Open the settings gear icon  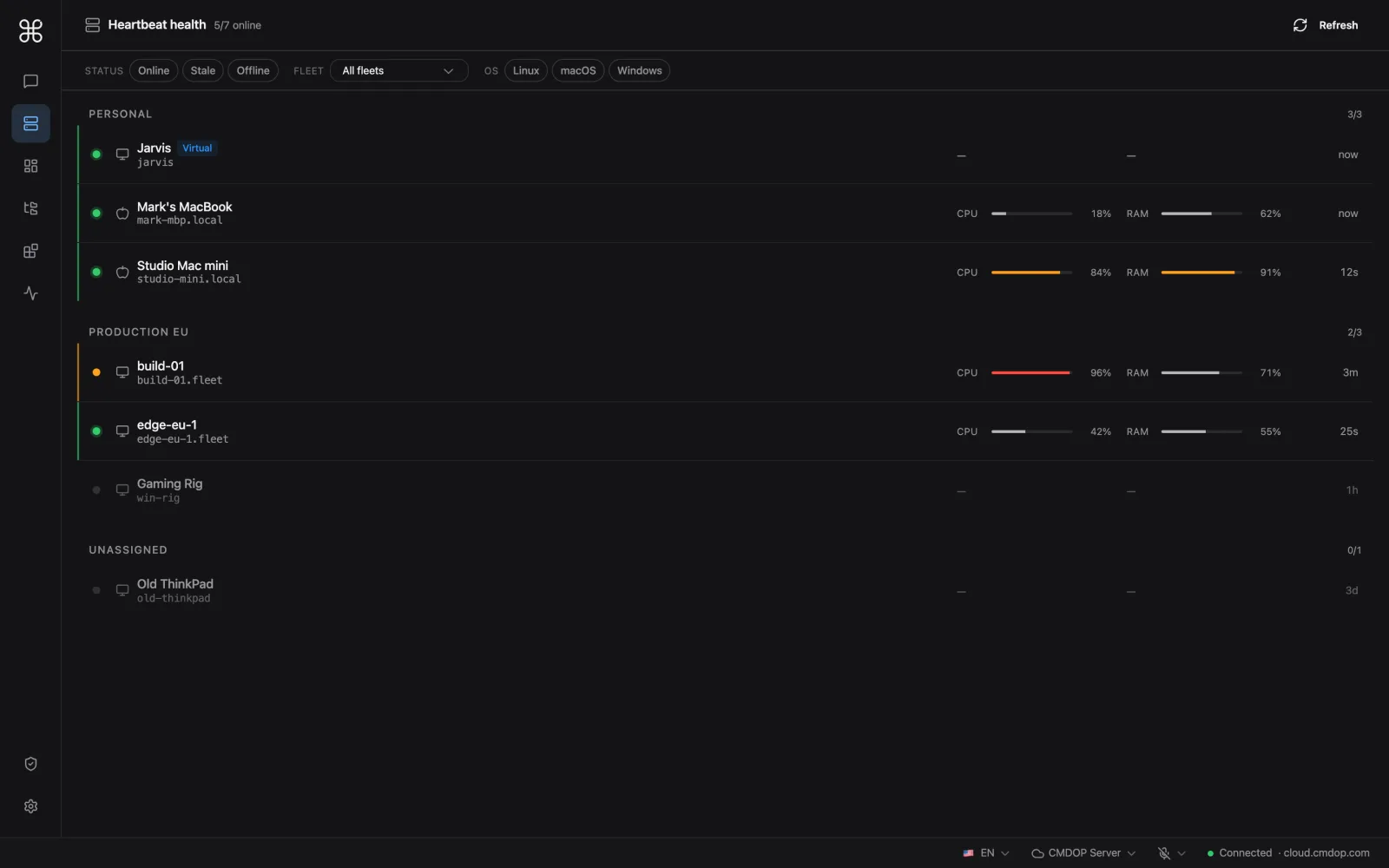30,806
